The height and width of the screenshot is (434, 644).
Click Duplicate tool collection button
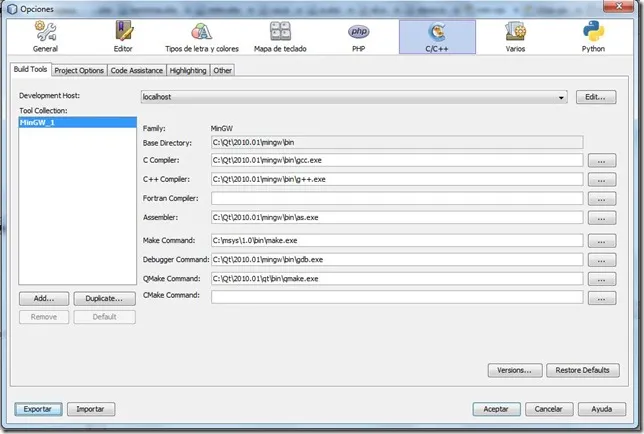coord(104,299)
